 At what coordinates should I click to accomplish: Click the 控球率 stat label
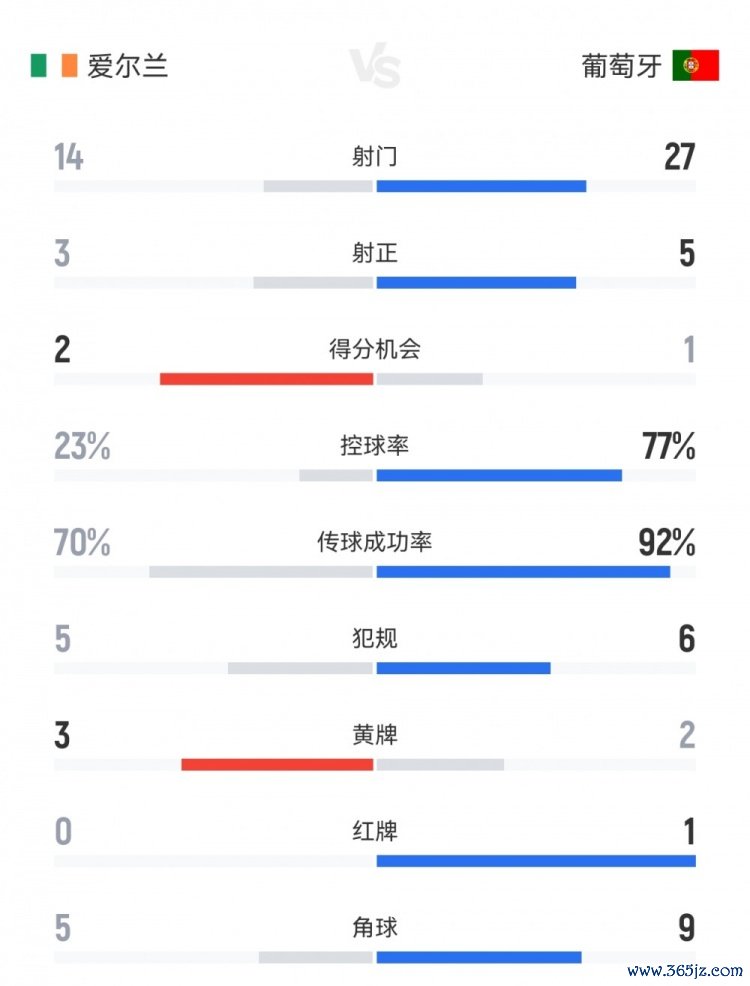(375, 445)
